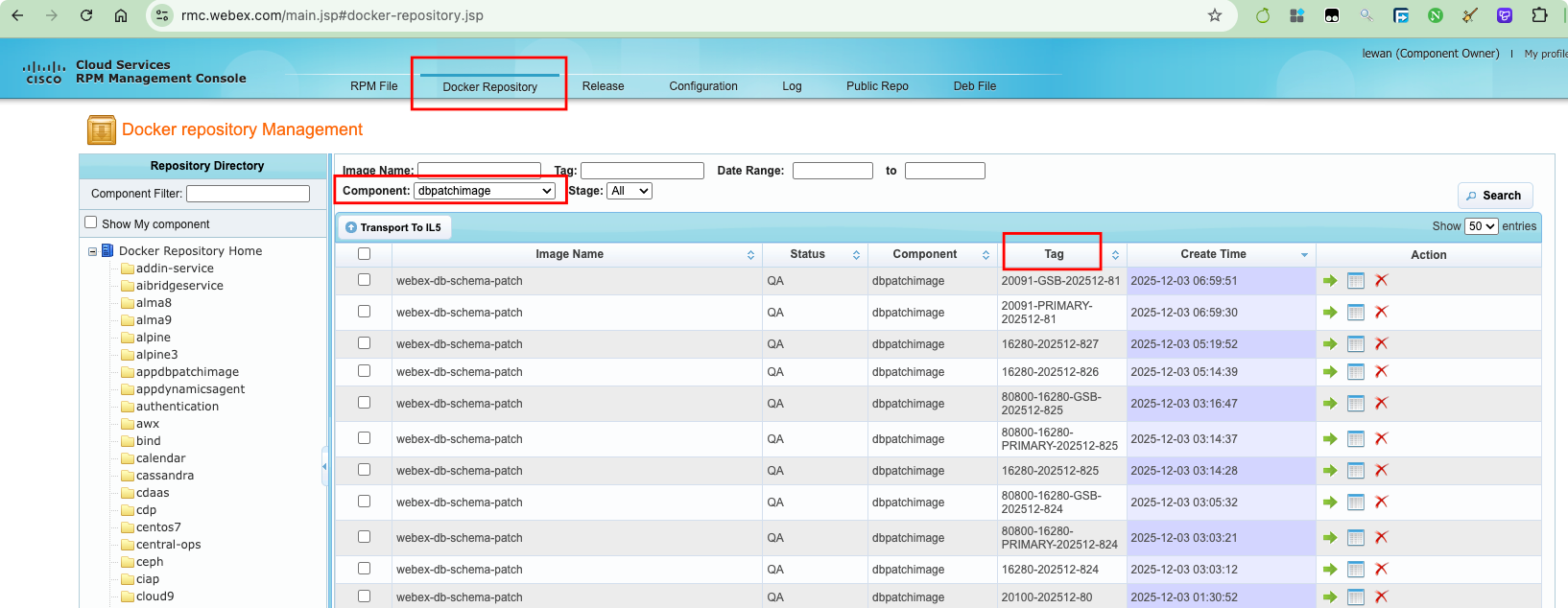1568x608 pixels.
Task: Open details icon for tag 16280-202512-827
Action: click(1356, 344)
